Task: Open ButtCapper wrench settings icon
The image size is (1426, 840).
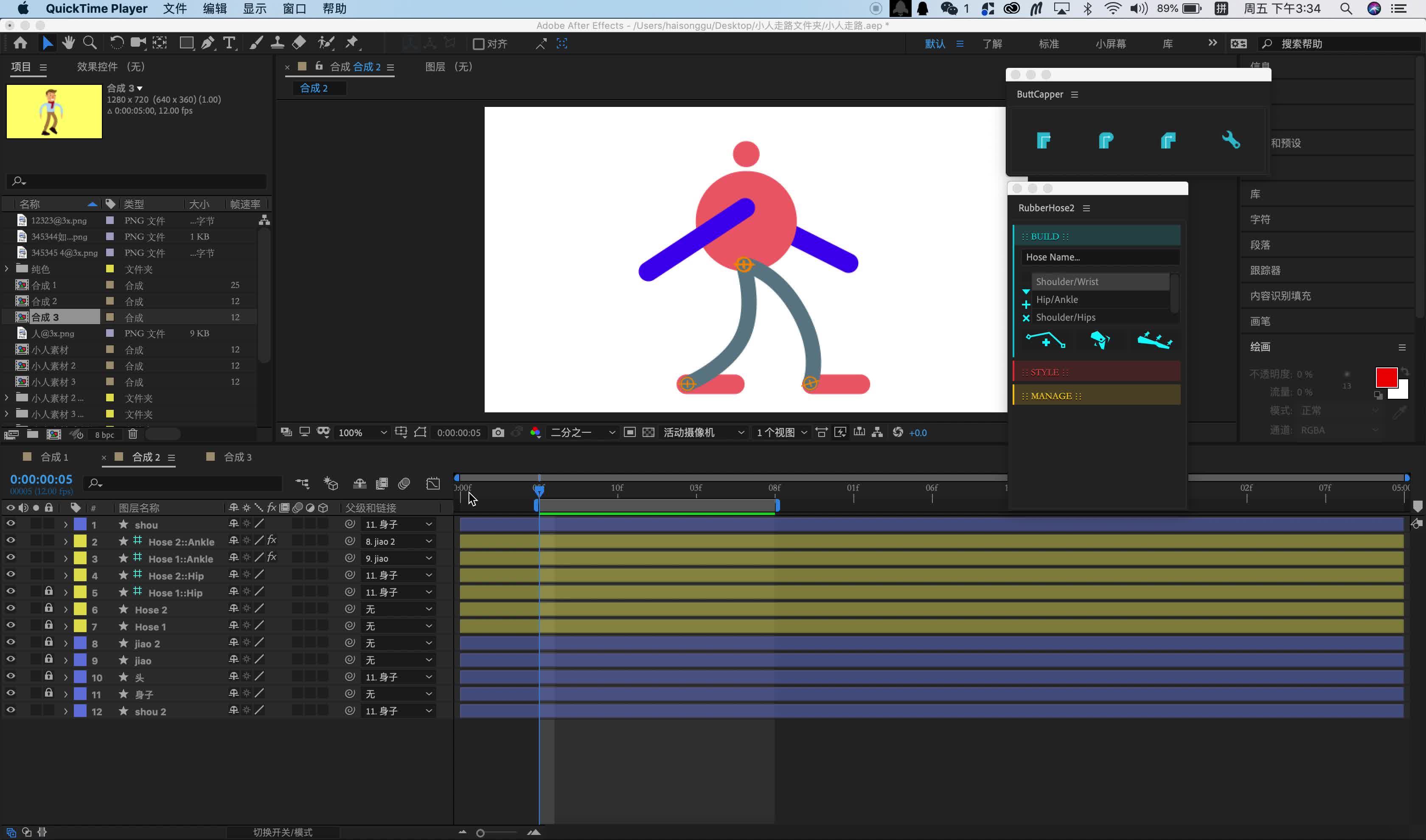Action: click(1231, 140)
